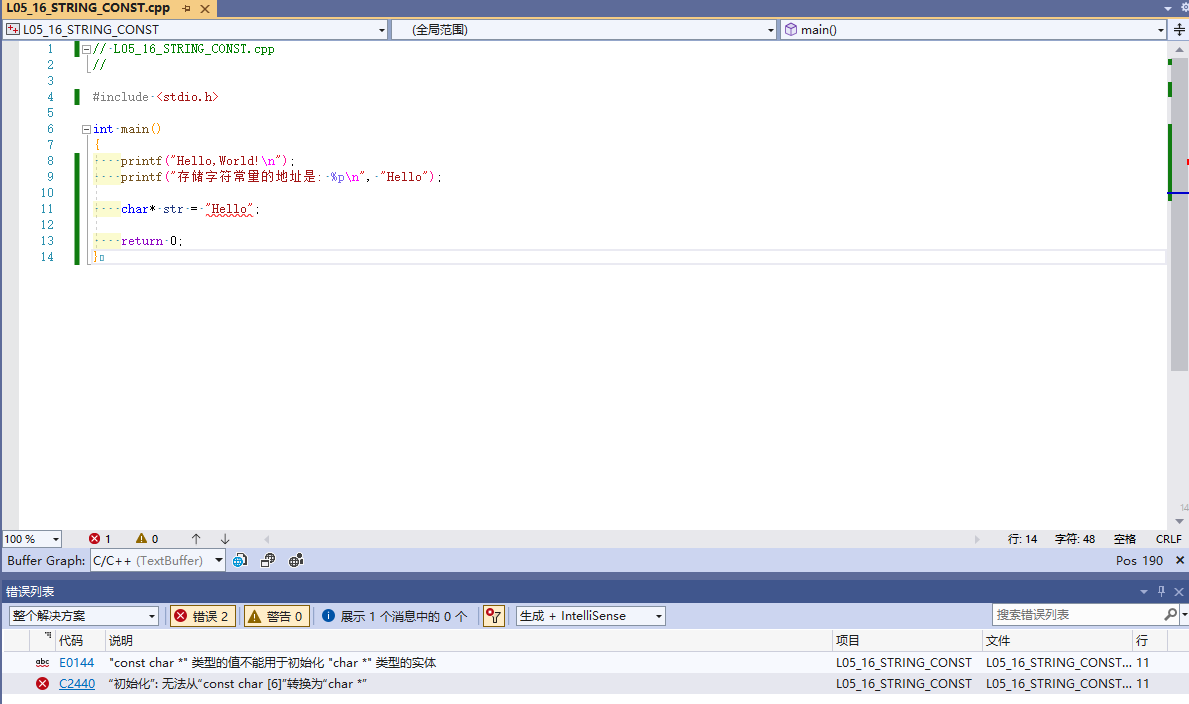Click the horizontal scroll right arrow
Image resolution: width=1189 pixels, height=704 pixels.
(x=977, y=539)
